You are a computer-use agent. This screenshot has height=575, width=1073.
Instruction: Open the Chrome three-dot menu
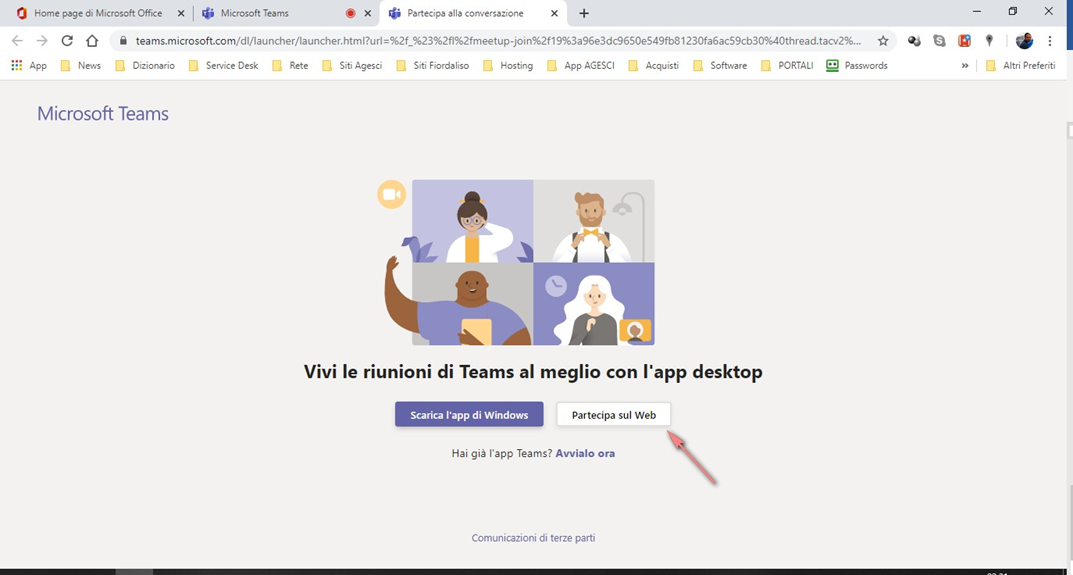tap(1050, 40)
